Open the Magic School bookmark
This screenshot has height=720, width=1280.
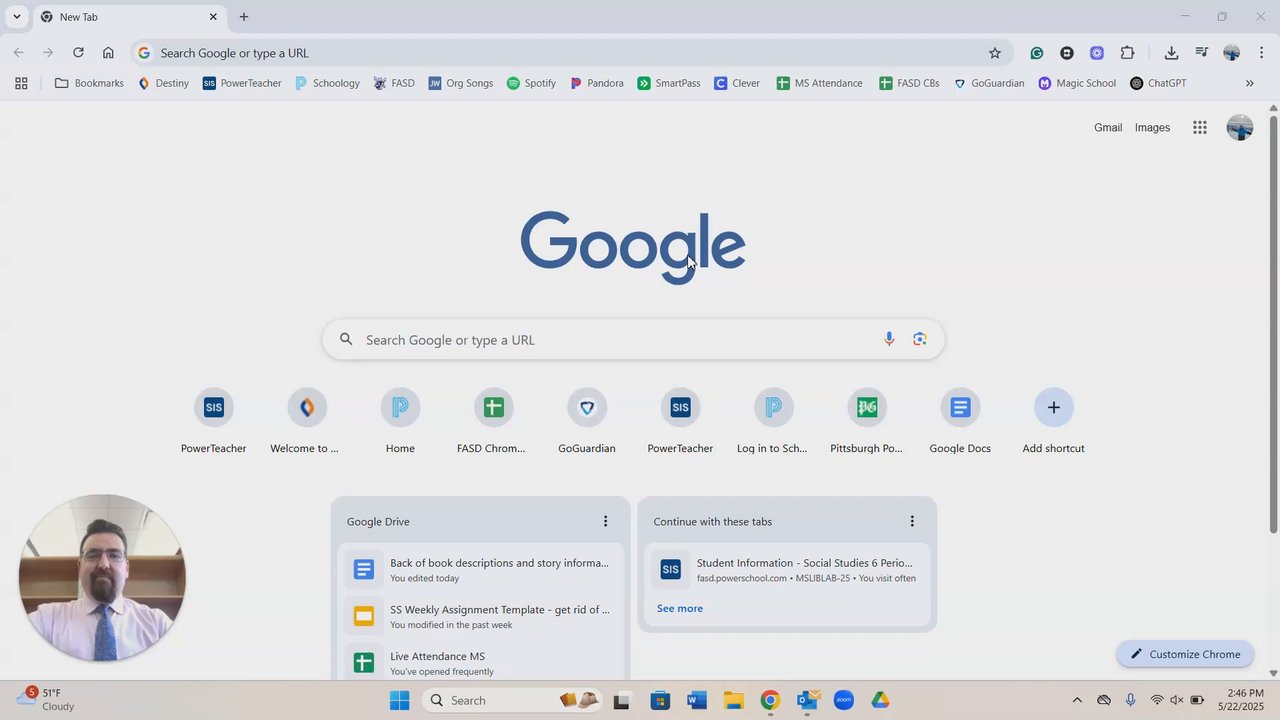(x=1077, y=83)
